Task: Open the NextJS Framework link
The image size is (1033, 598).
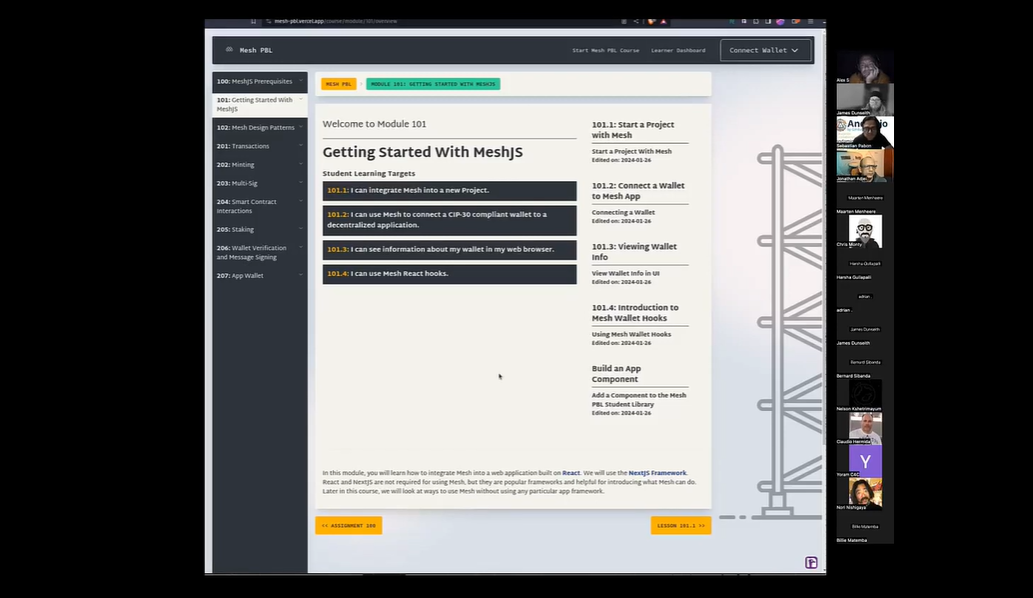Action: [x=657, y=473]
